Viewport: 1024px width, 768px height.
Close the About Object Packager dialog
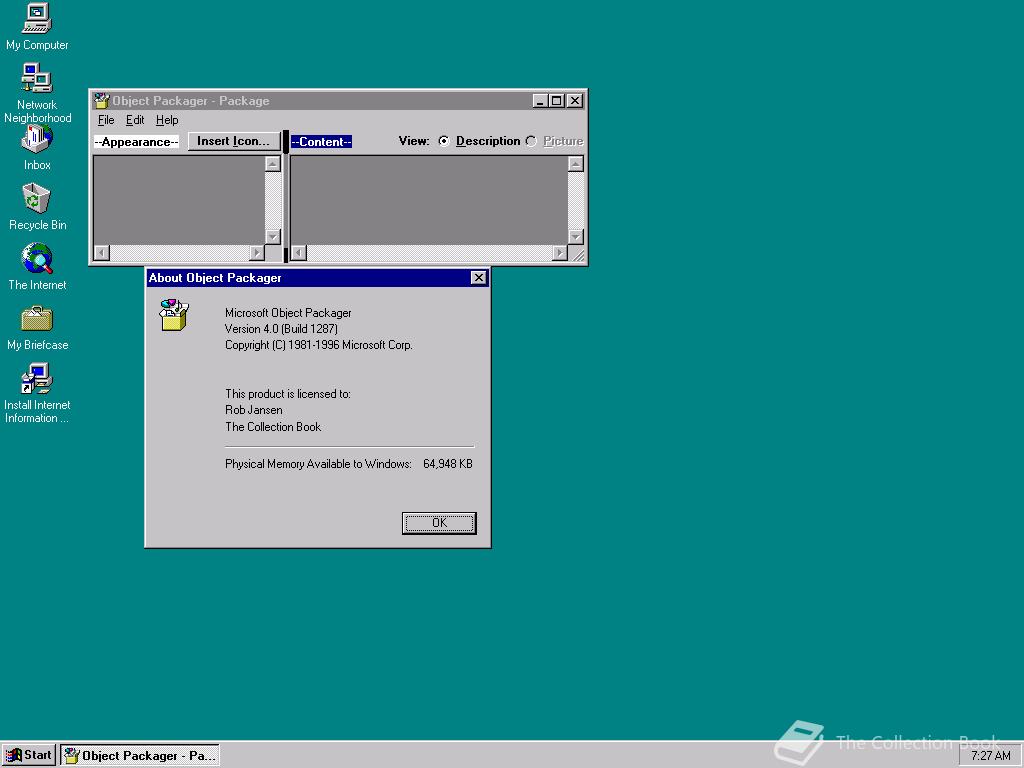pos(479,278)
